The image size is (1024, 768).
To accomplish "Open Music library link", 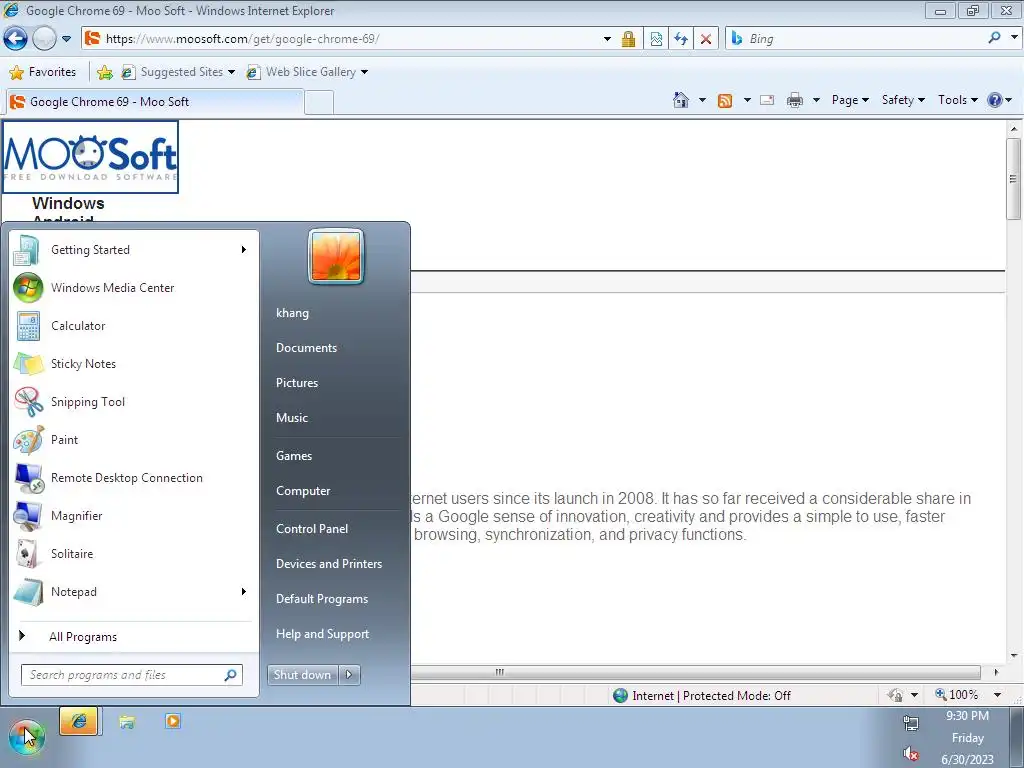I will coord(291,418).
